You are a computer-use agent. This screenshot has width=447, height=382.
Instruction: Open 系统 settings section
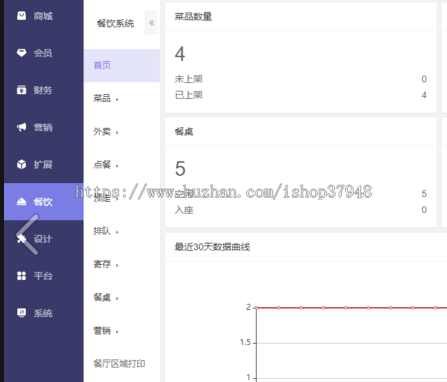point(43,313)
